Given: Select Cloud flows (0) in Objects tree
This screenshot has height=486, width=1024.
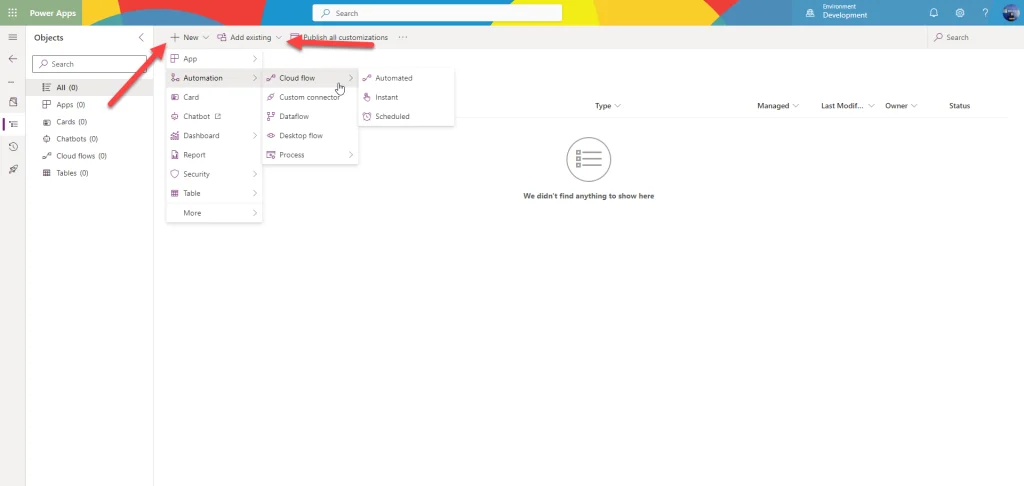Looking at the screenshot, I should [89, 156].
